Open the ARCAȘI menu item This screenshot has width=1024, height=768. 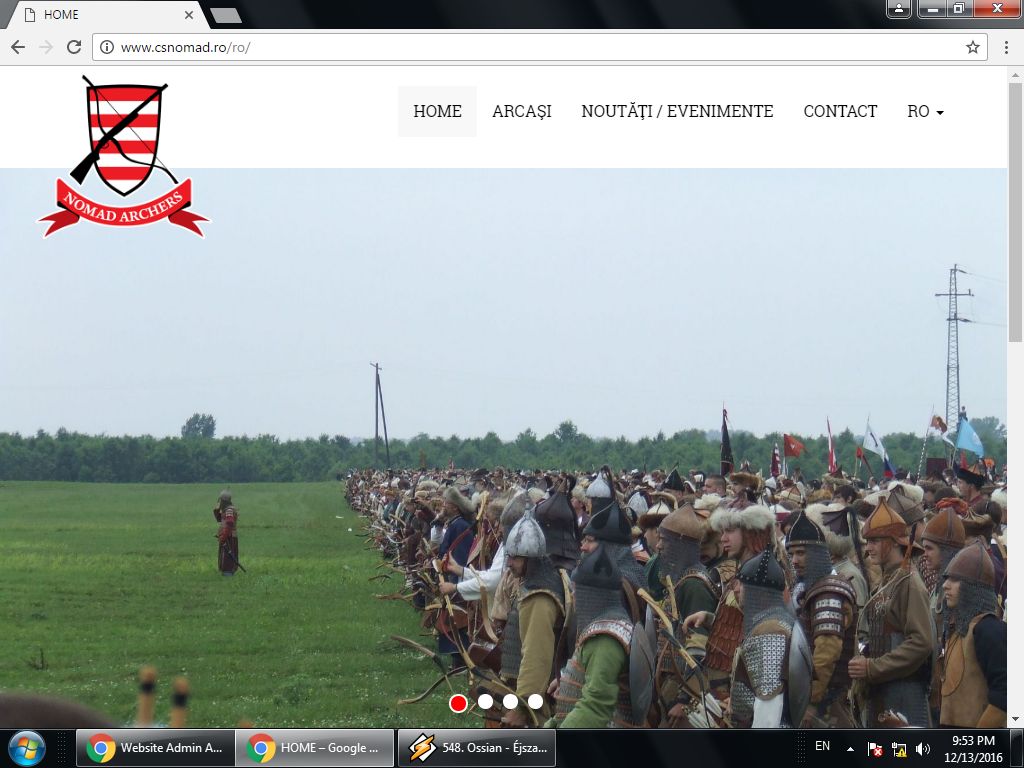pos(522,111)
